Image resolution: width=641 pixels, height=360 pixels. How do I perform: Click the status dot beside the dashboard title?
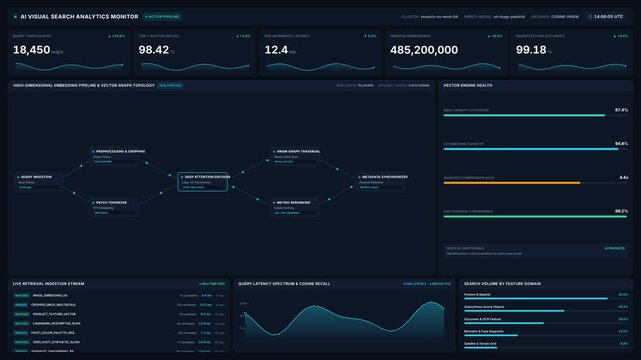[x=15, y=17]
